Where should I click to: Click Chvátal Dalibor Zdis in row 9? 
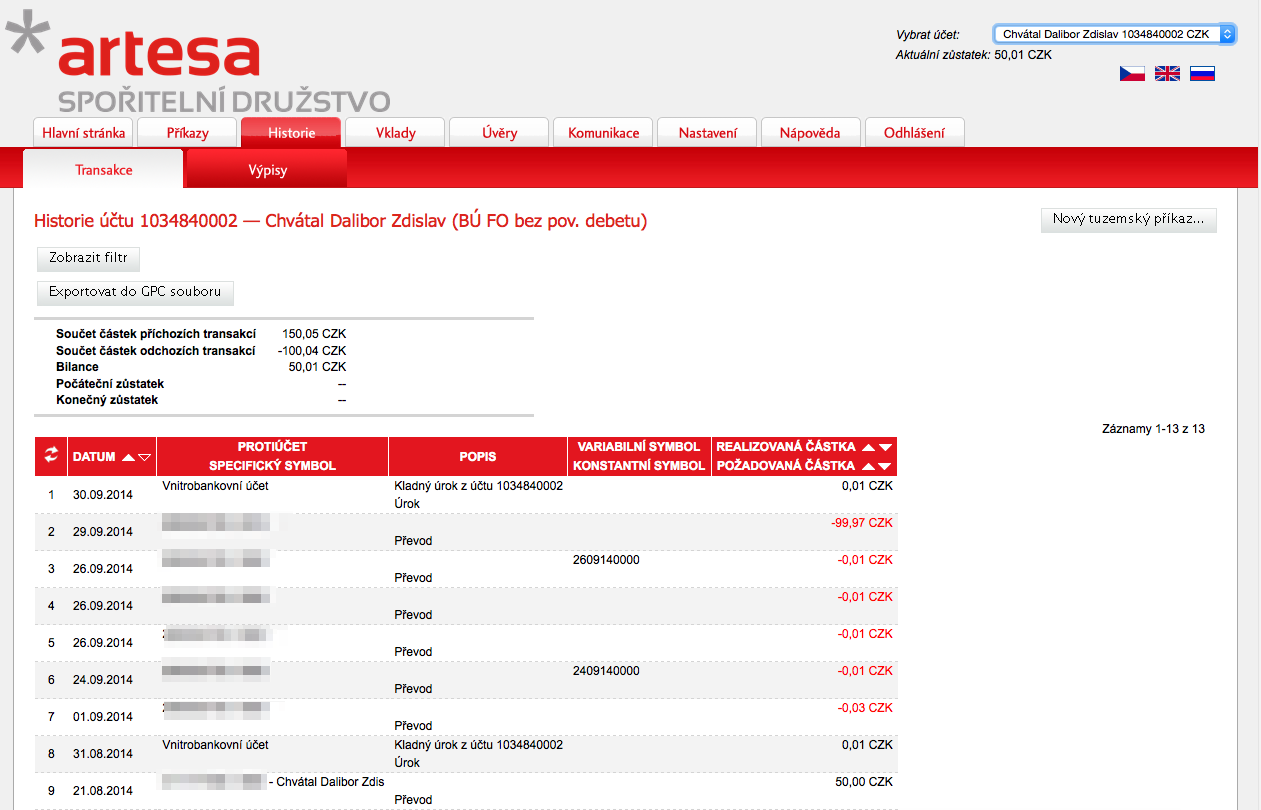point(329,782)
